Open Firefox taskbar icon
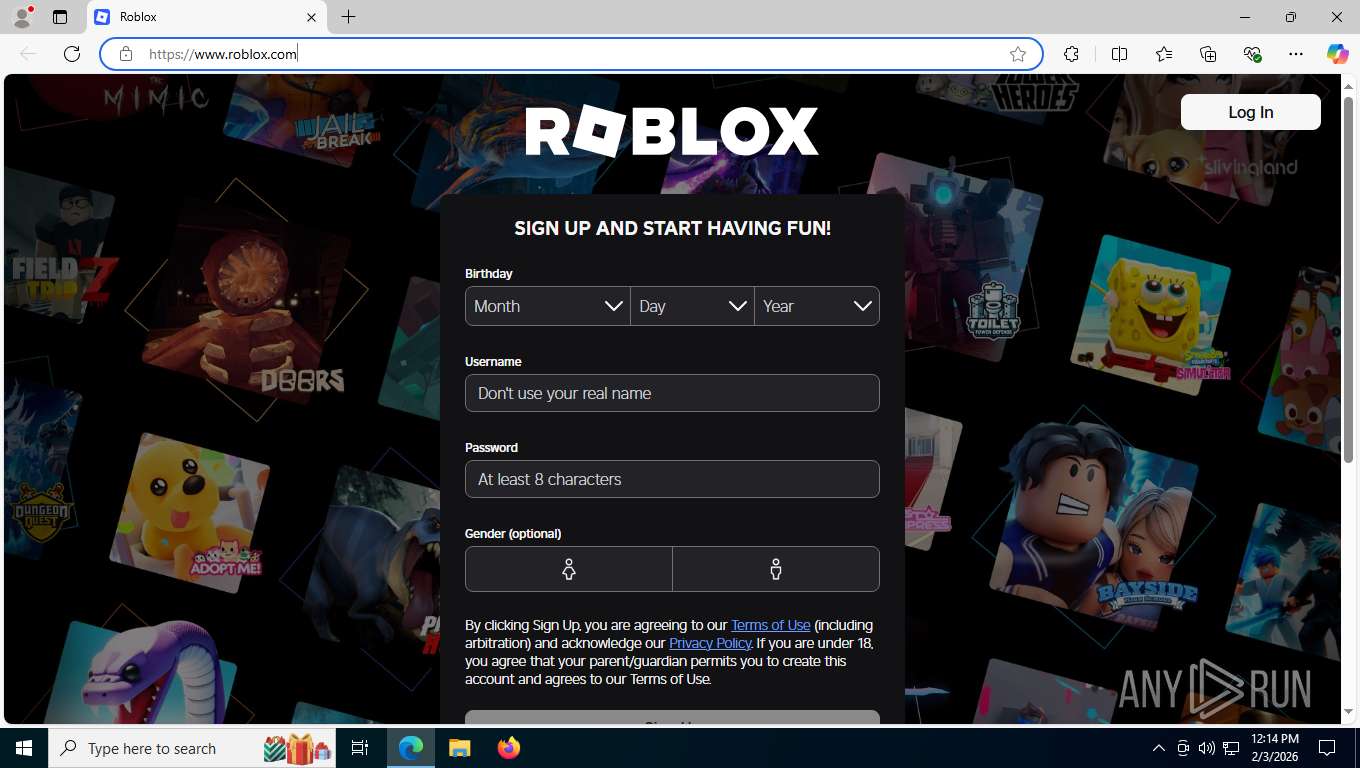Screen dimensions: 1360x768 coord(508,748)
